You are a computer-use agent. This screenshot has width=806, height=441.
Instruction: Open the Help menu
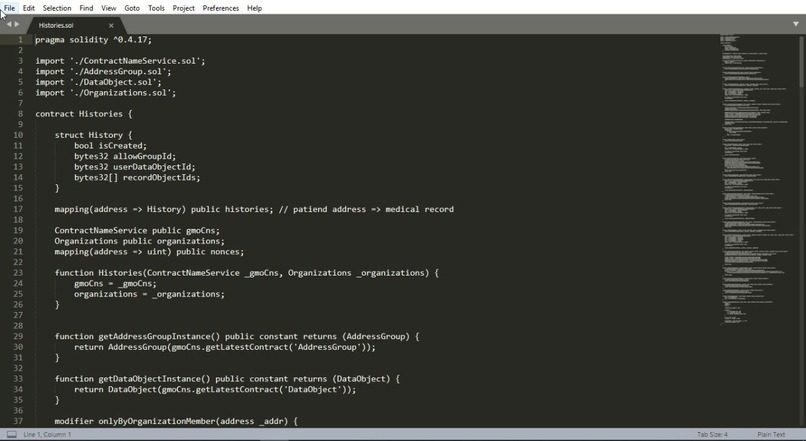(254, 8)
